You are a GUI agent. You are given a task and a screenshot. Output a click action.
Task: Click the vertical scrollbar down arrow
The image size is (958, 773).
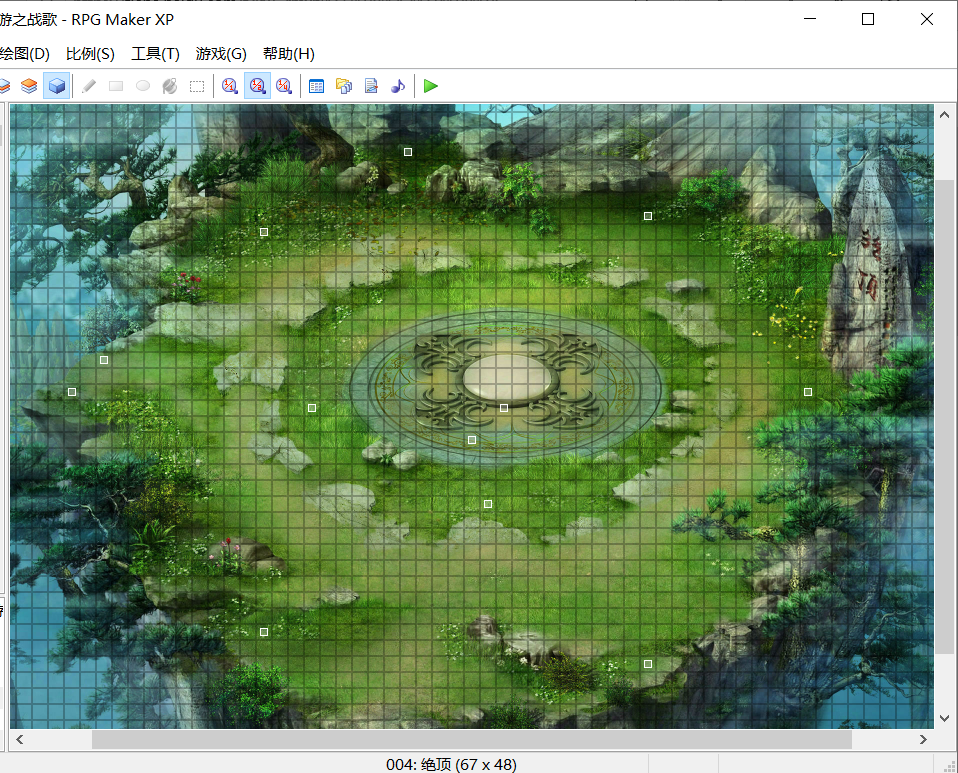coord(945,718)
